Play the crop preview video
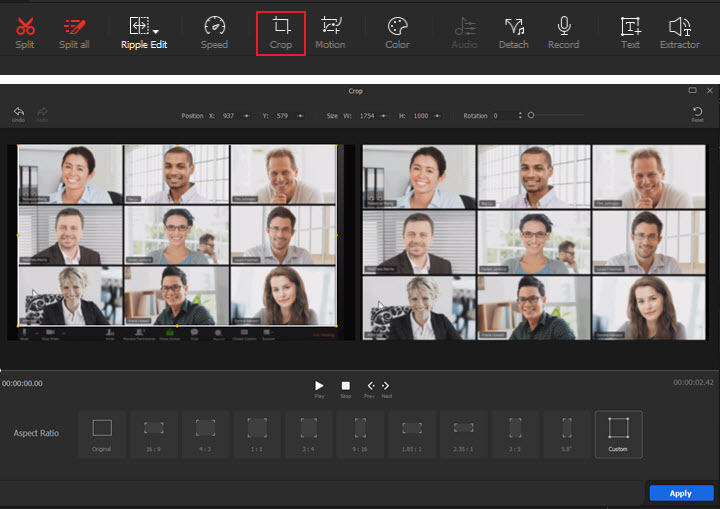The height and width of the screenshot is (509, 720). coord(319,386)
